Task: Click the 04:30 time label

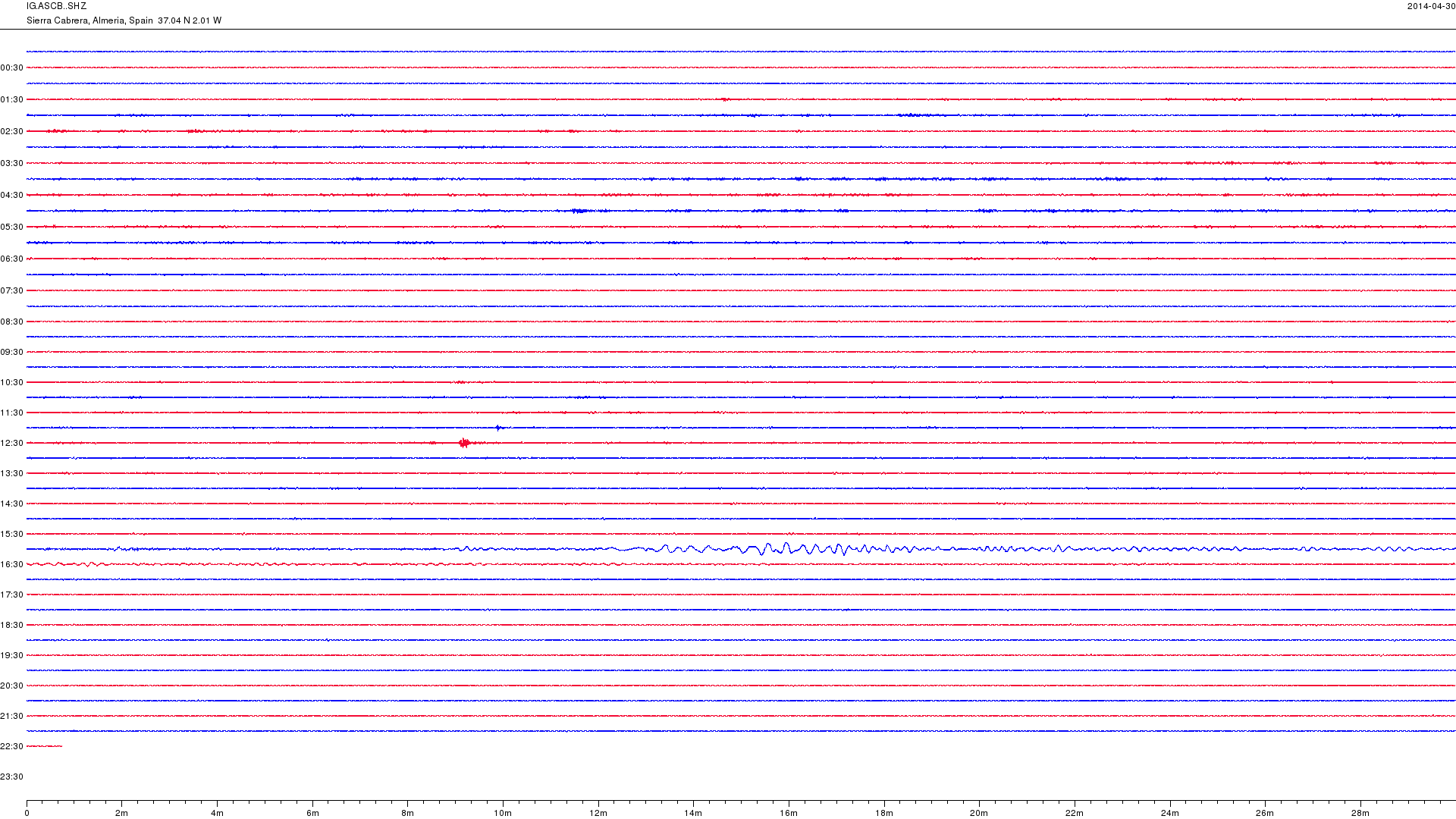Action: click(x=12, y=195)
